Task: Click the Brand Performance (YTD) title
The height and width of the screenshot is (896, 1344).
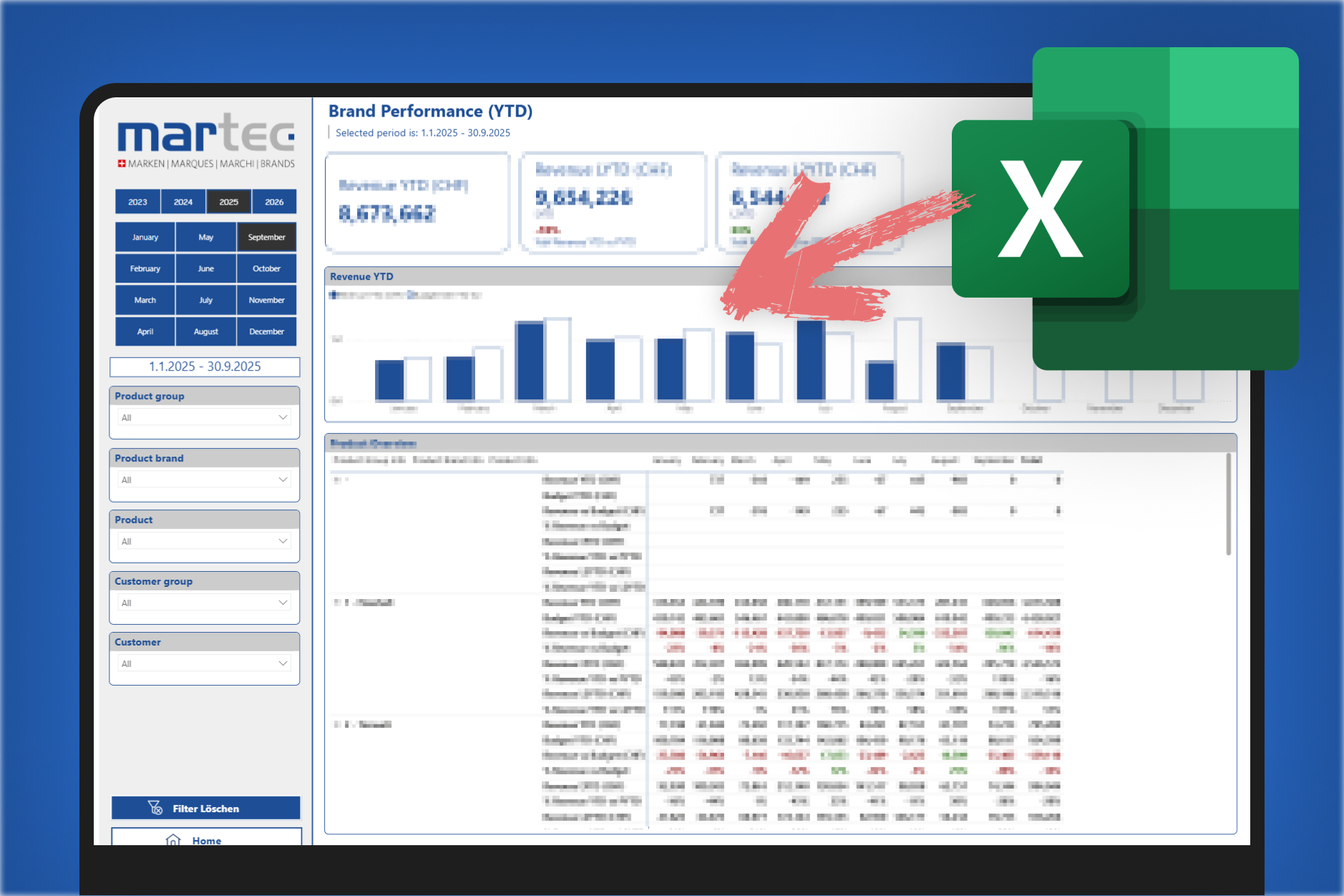Action: 430,111
